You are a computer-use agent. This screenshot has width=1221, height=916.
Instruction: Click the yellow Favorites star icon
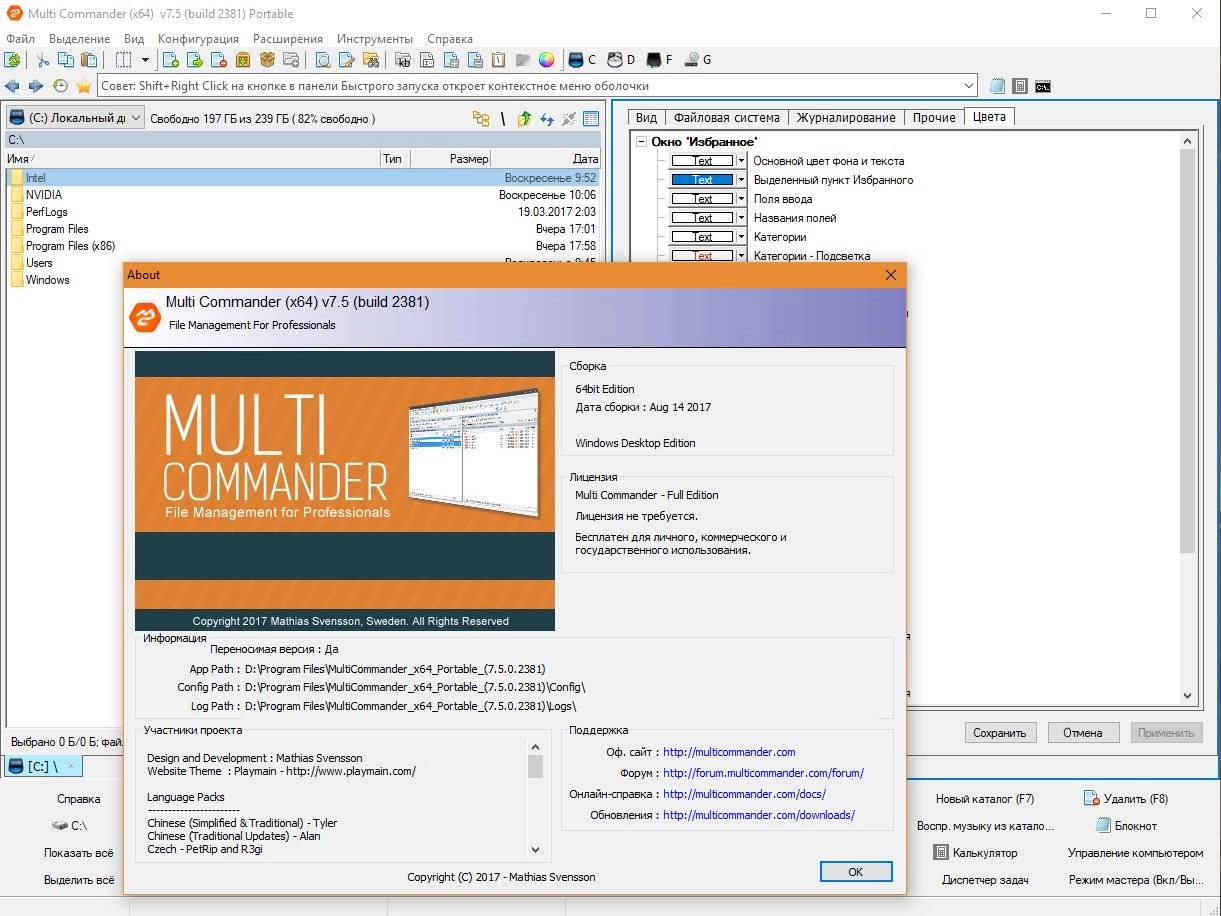point(84,86)
